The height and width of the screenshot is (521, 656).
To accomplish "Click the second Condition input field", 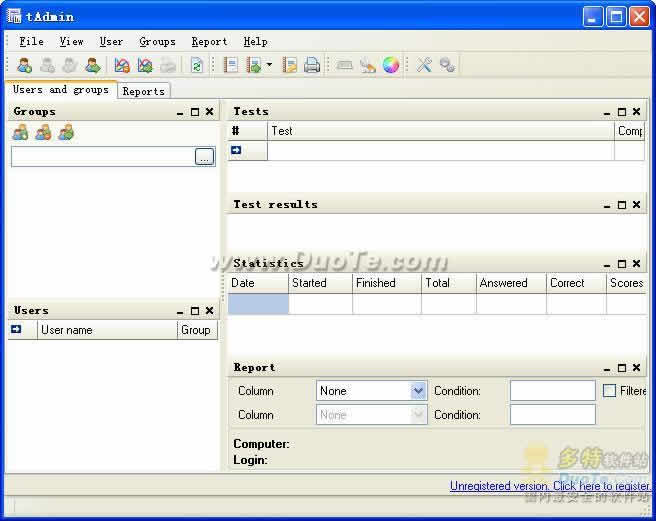I will 553,415.
